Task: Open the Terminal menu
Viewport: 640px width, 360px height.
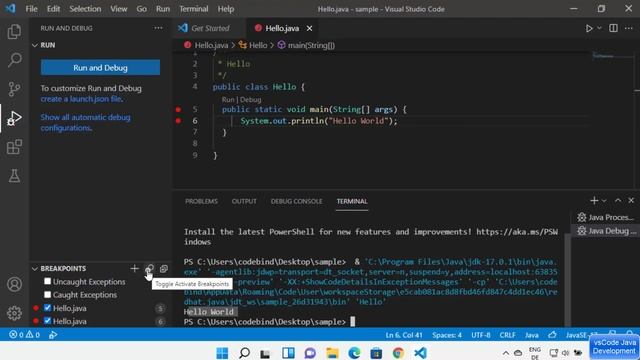Action: tap(193, 9)
